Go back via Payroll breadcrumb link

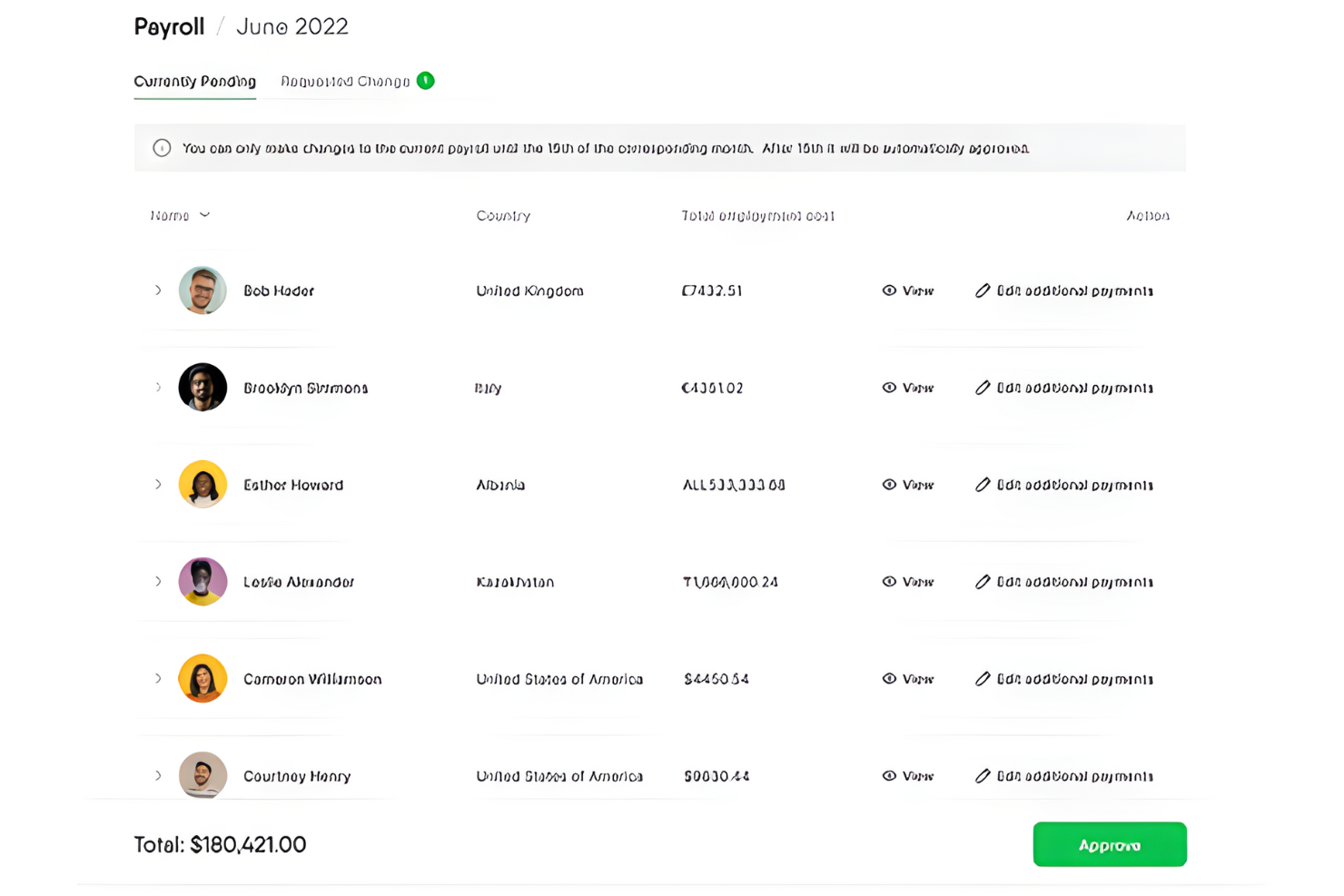(169, 27)
